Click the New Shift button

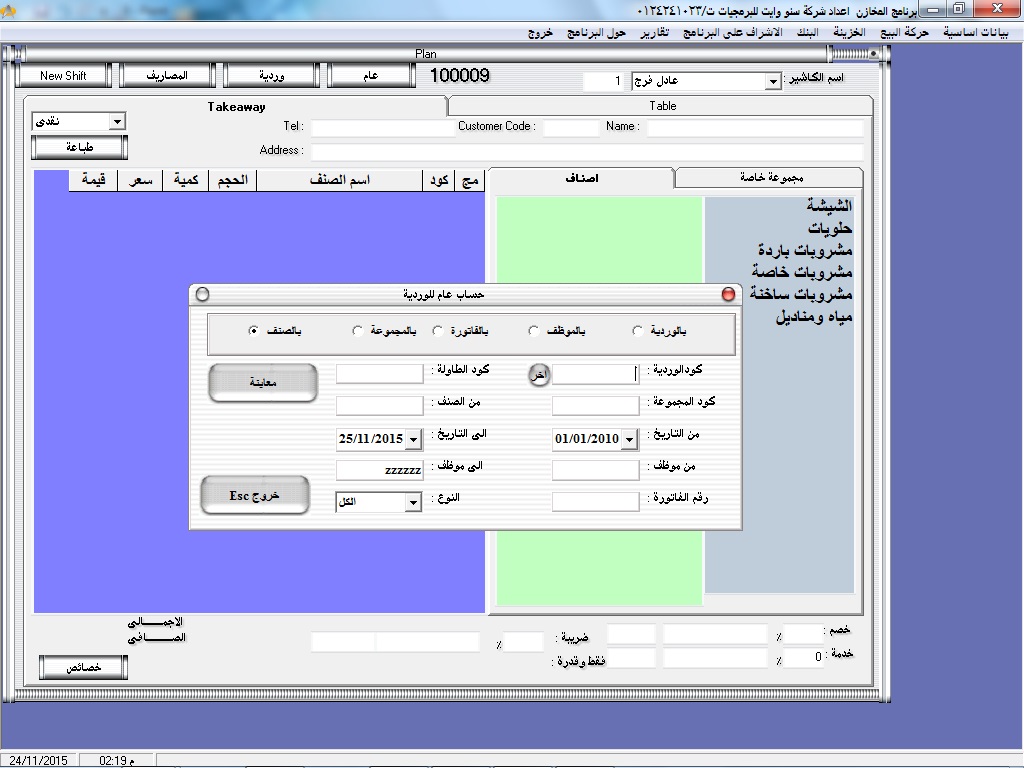tap(64, 76)
